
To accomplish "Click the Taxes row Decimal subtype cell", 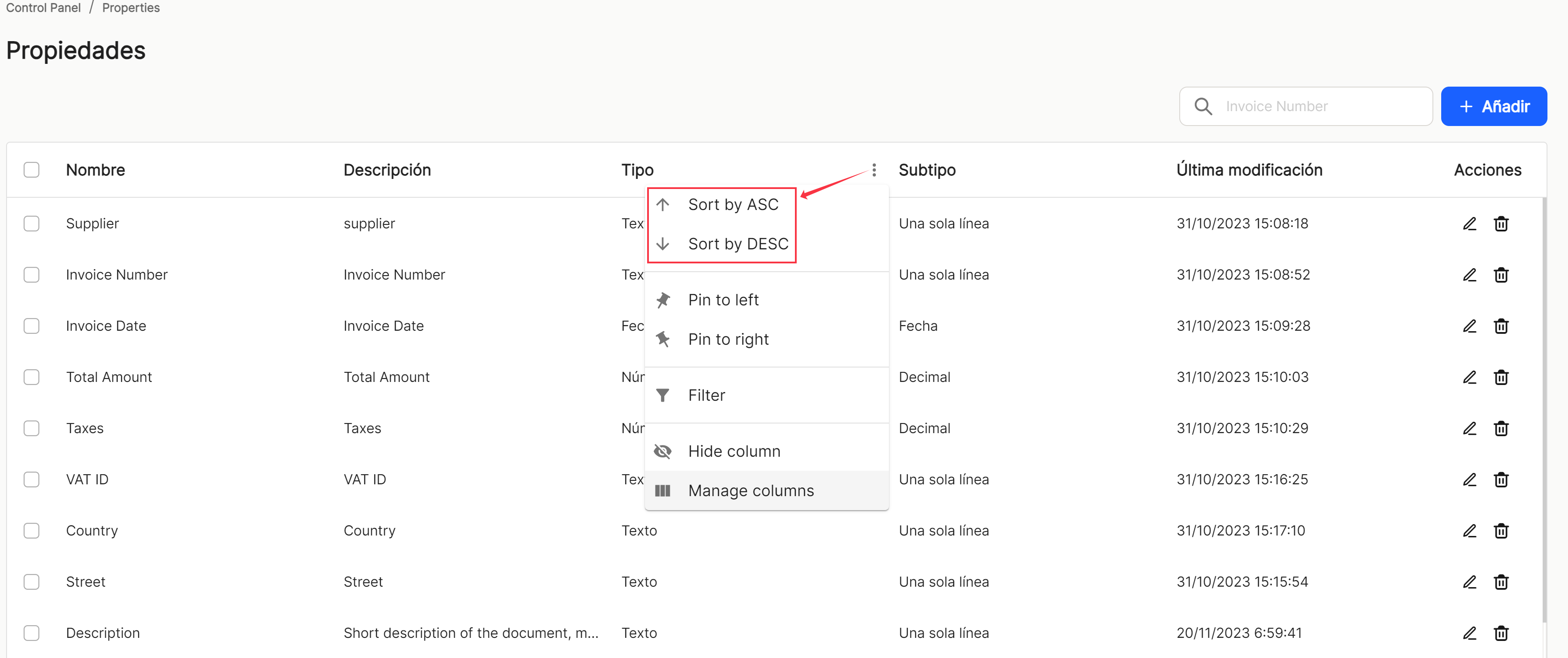I will 924,428.
